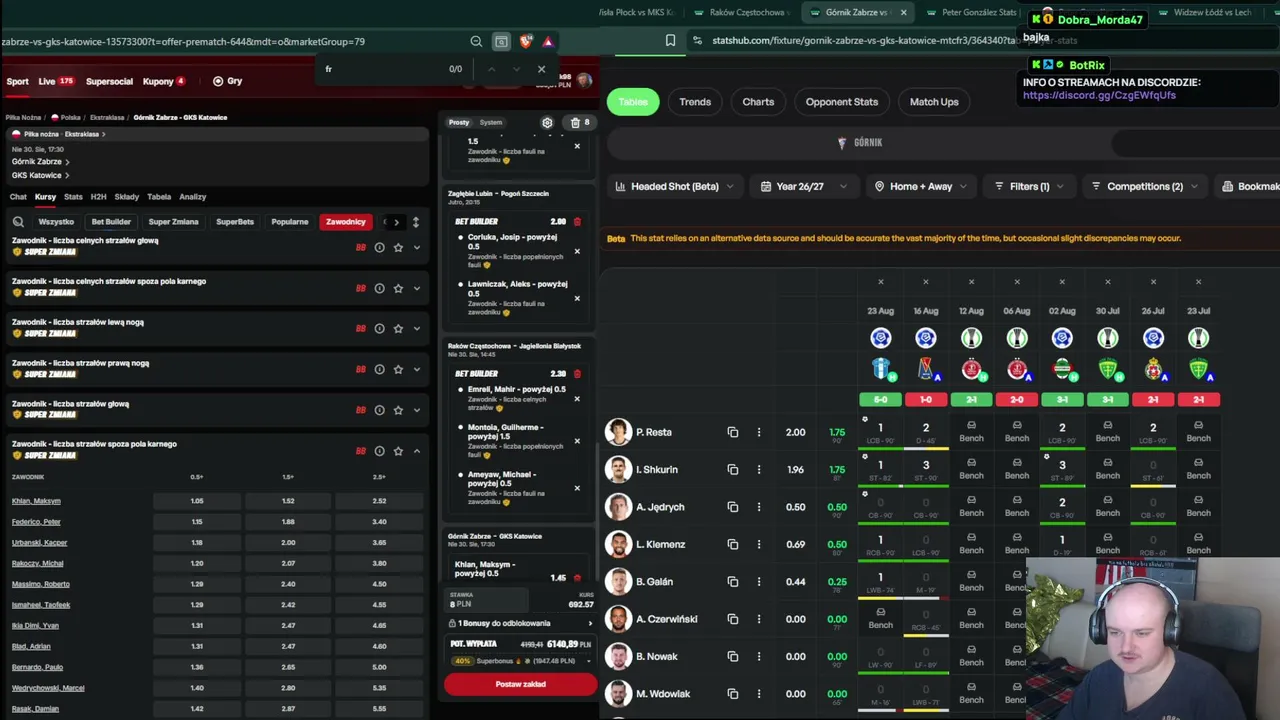Go to previous find result
Screen dimensions: 1280x720
[491, 69]
